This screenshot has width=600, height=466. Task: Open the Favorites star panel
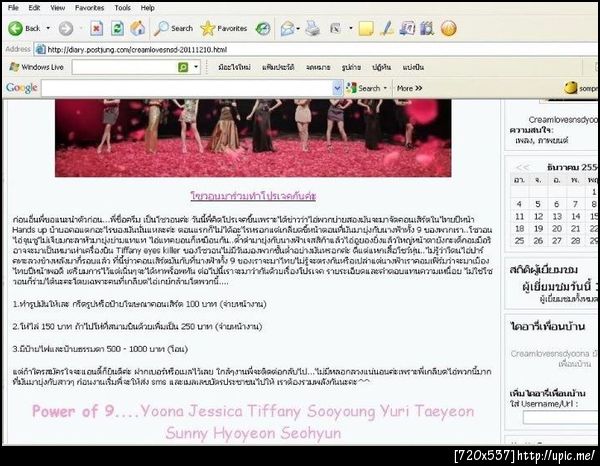pos(224,28)
